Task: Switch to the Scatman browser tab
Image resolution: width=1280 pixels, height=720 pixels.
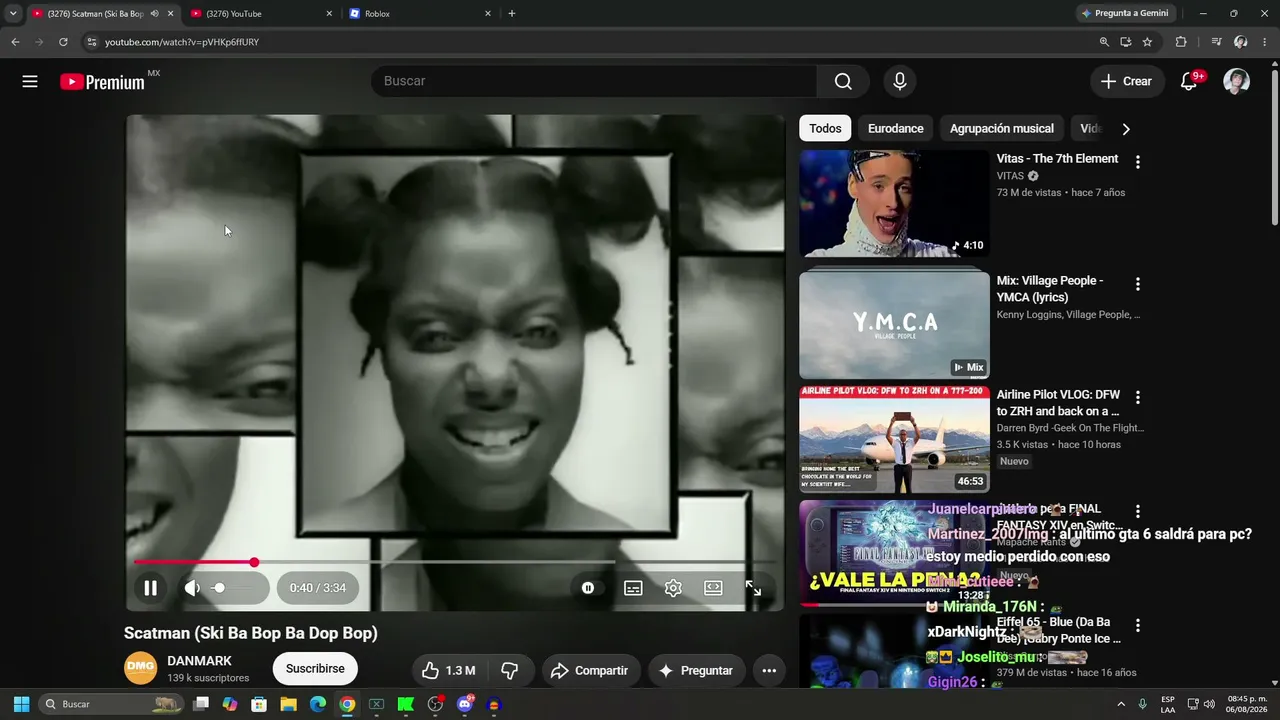Action: [x=95, y=14]
